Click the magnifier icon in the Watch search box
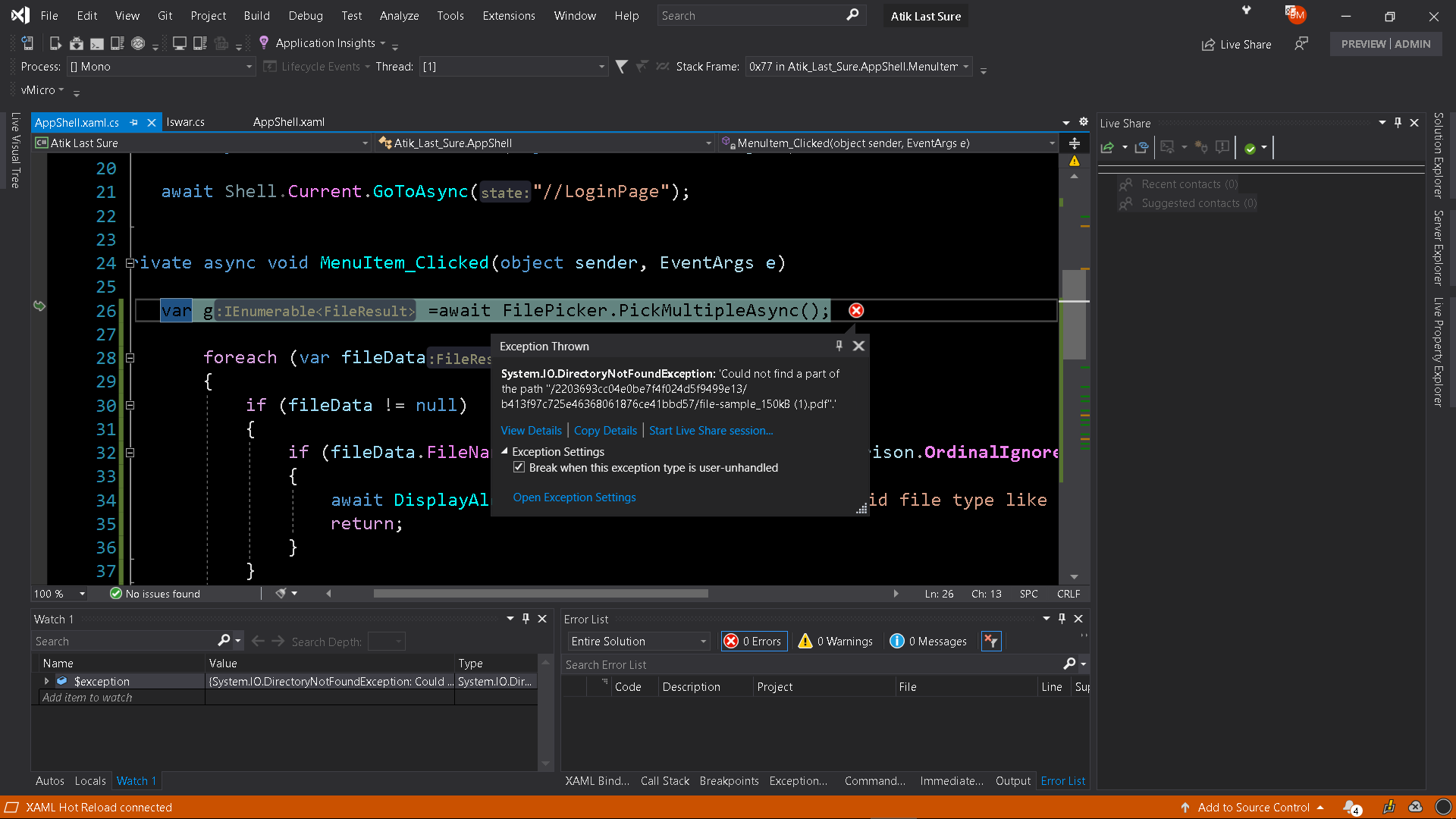 coord(225,641)
